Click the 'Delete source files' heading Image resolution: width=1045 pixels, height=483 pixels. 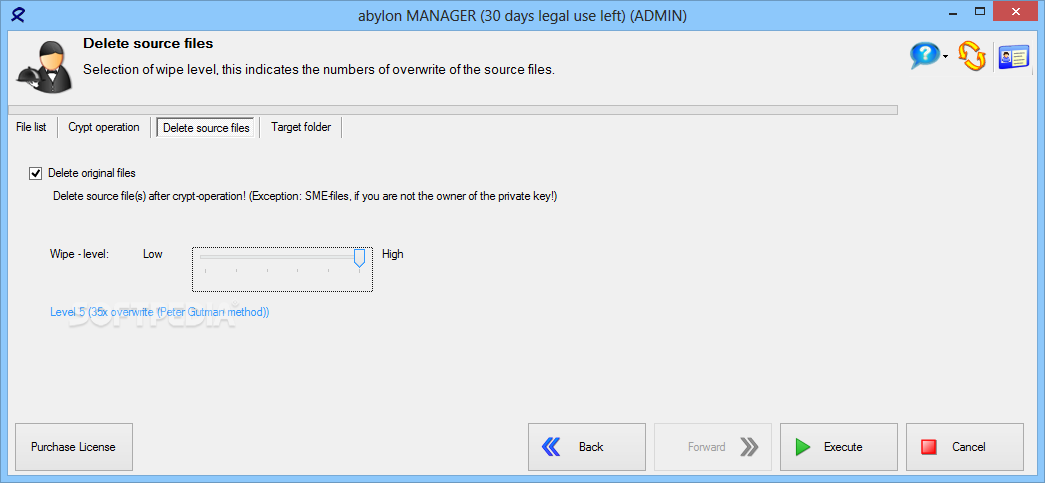(148, 43)
